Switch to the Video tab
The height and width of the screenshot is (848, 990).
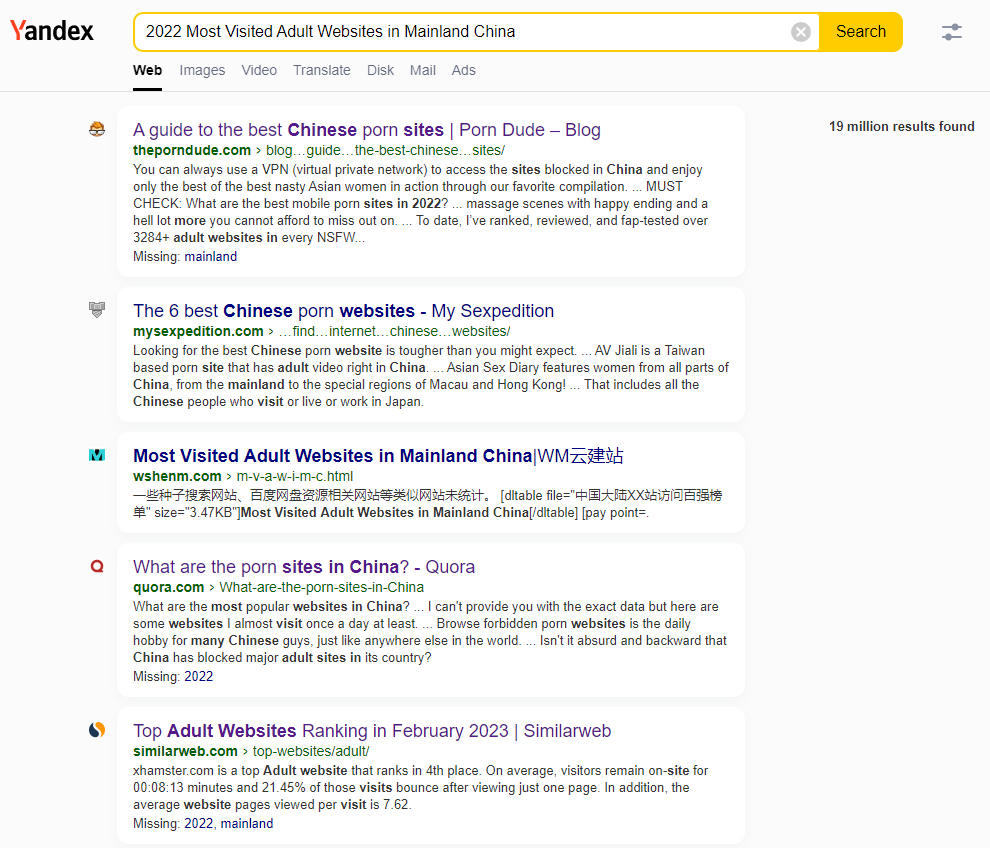[259, 70]
